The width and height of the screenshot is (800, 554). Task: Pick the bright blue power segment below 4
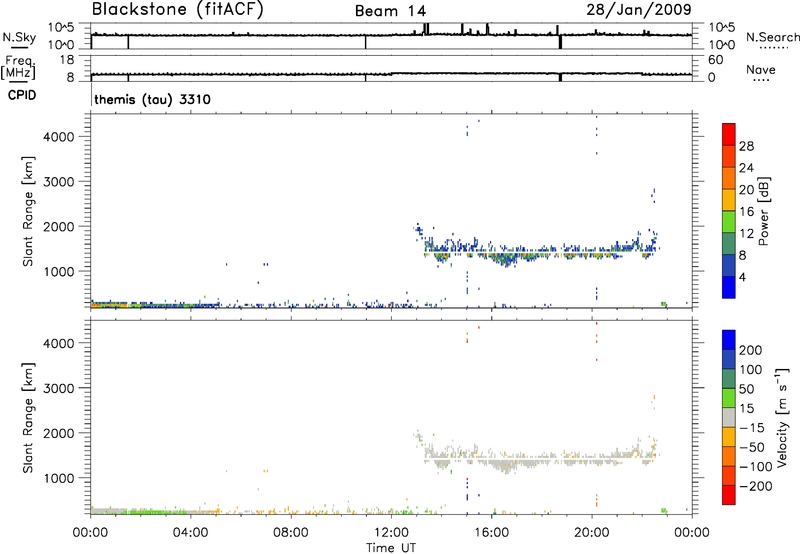tap(729, 287)
